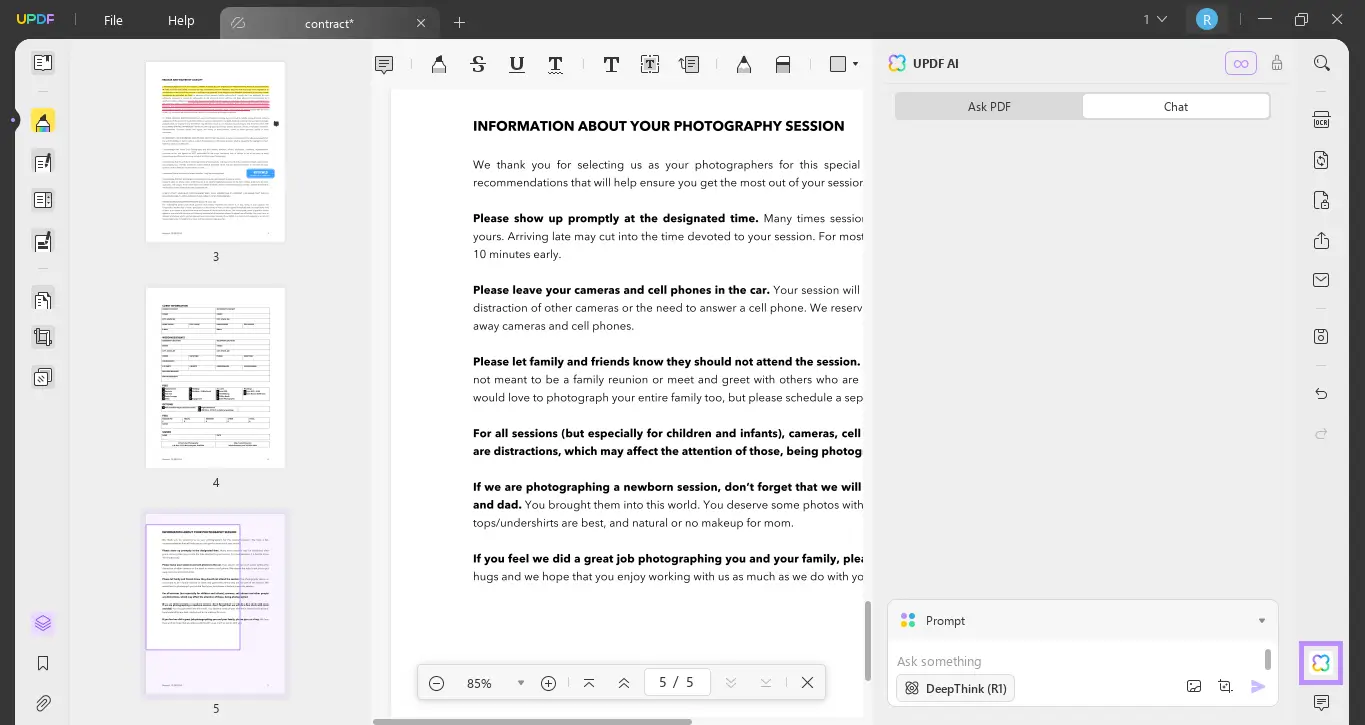Select the Highlight text tool
The height and width of the screenshot is (725, 1365).
tap(439, 65)
